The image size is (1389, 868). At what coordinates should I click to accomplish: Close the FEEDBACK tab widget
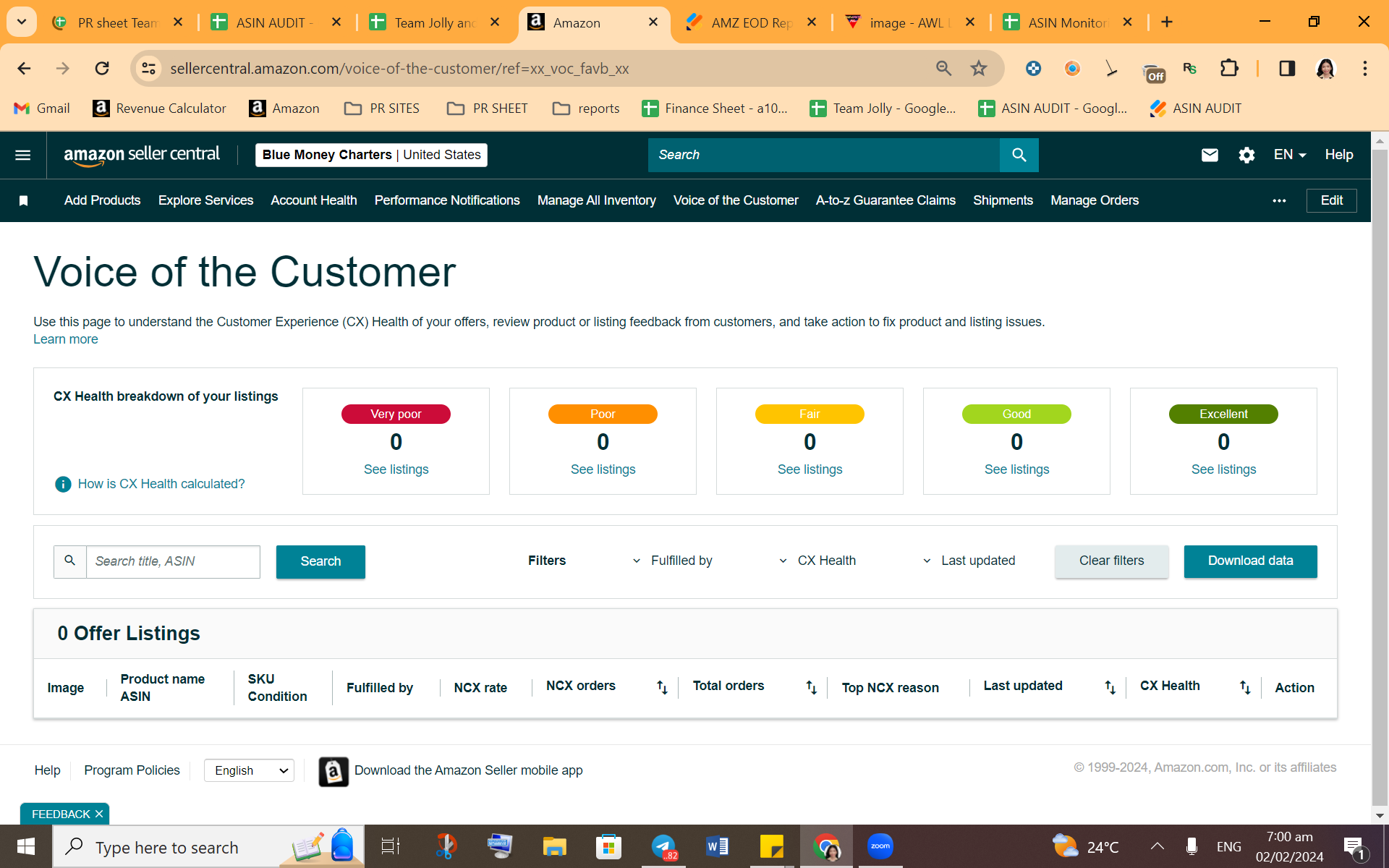(99, 814)
